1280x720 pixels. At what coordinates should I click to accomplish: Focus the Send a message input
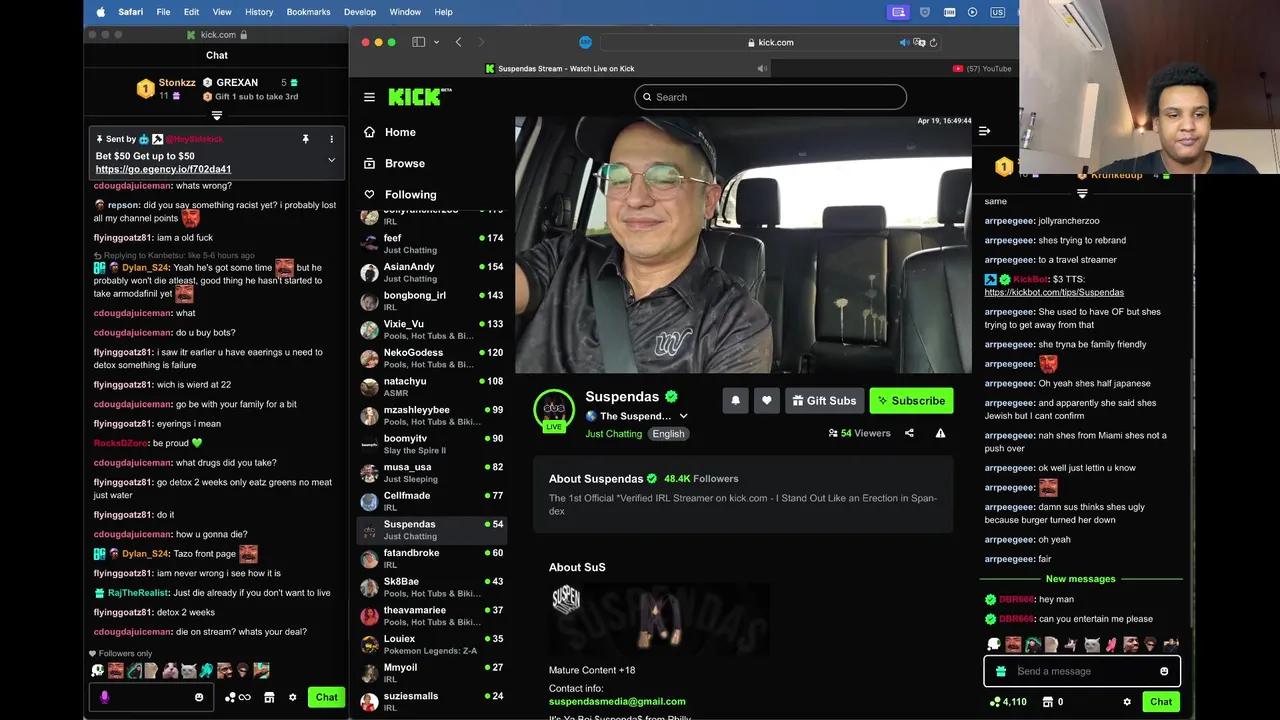(x=1082, y=671)
